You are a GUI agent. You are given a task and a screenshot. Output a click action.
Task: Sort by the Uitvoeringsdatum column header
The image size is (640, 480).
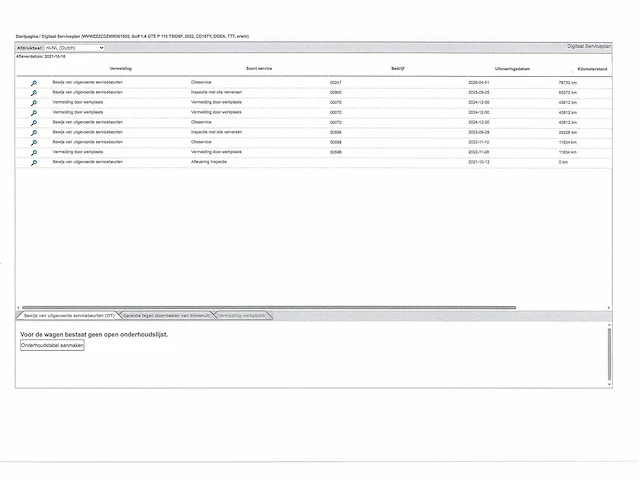tap(512, 69)
